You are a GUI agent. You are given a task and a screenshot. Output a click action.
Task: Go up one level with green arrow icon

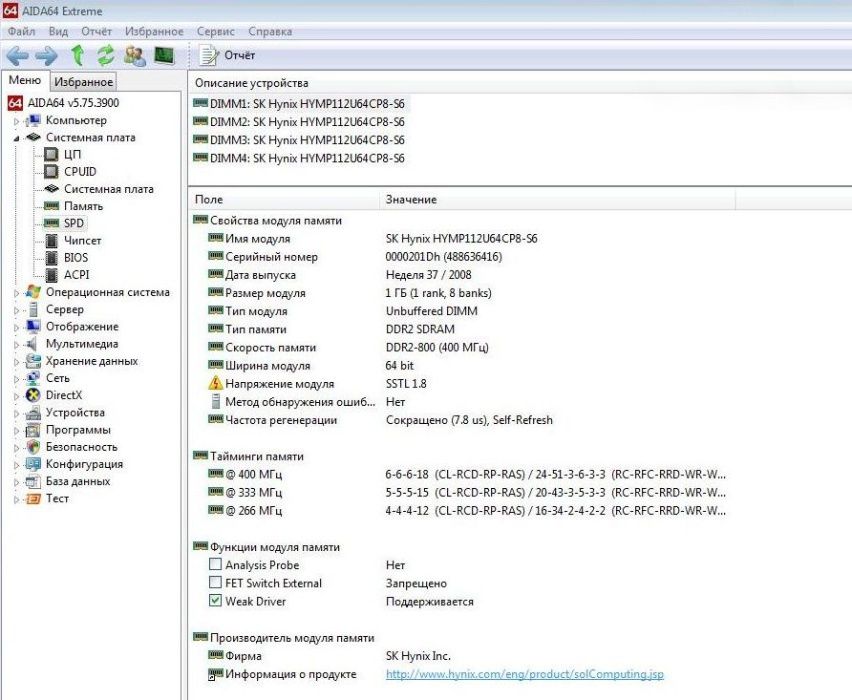coord(77,55)
